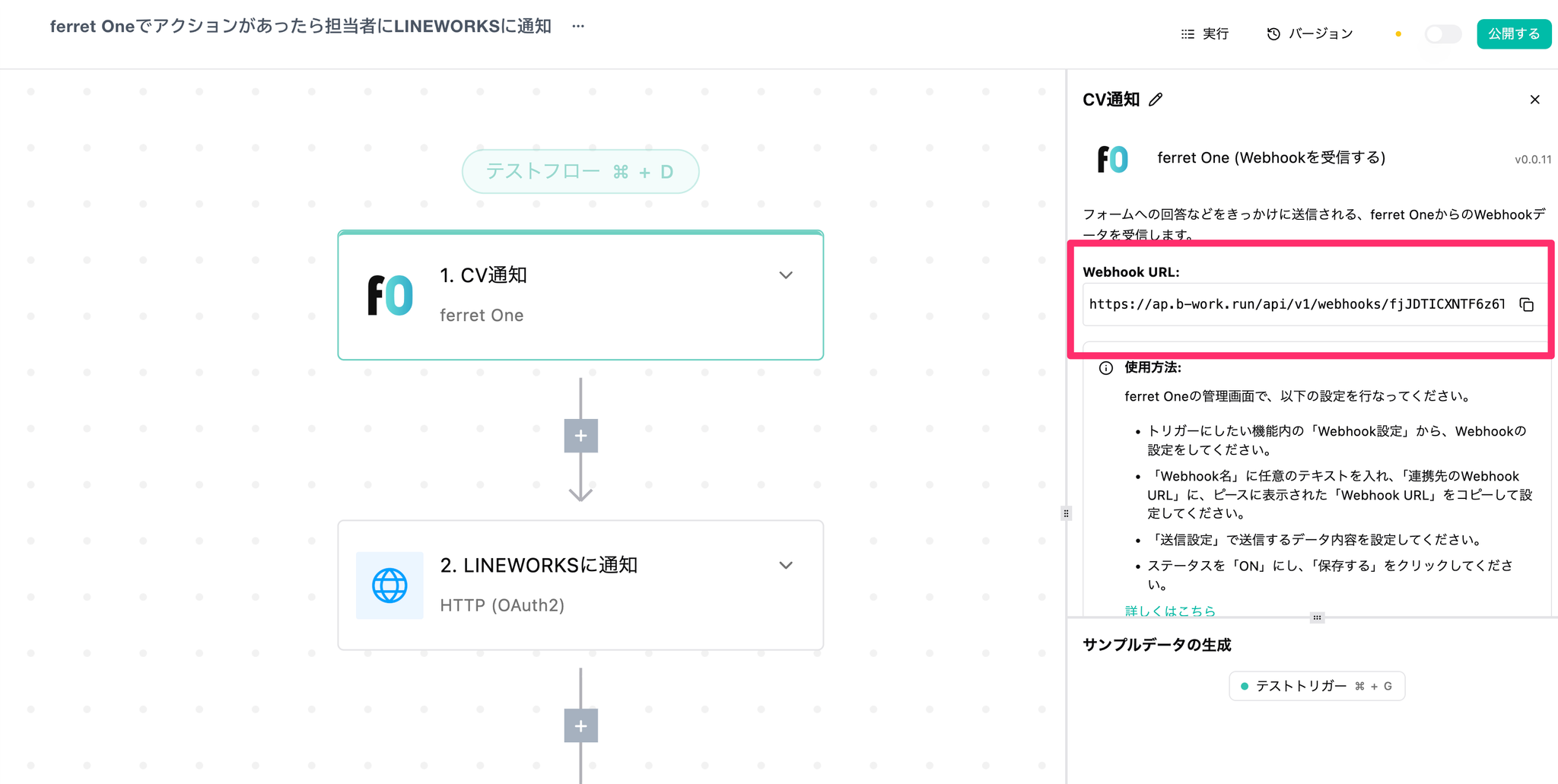The height and width of the screenshot is (784, 1558).
Task: Open the 詳しくはこちら link
Action: tap(1170, 611)
